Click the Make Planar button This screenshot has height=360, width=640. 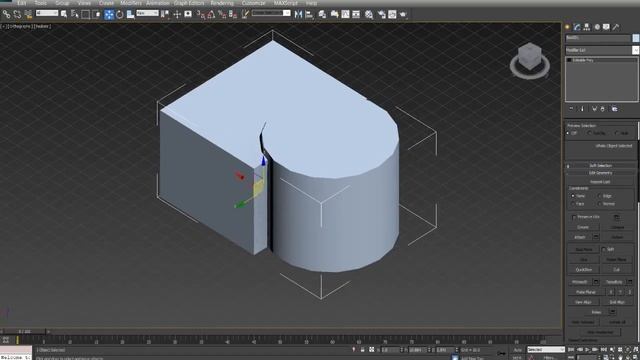[586, 292]
